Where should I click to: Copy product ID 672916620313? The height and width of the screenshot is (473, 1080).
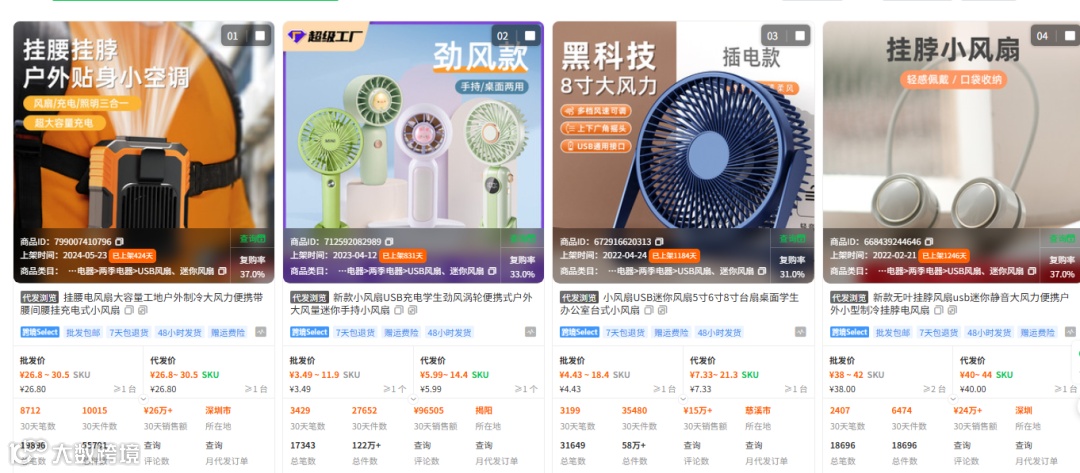pyautogui.click(x=659, y=242)
